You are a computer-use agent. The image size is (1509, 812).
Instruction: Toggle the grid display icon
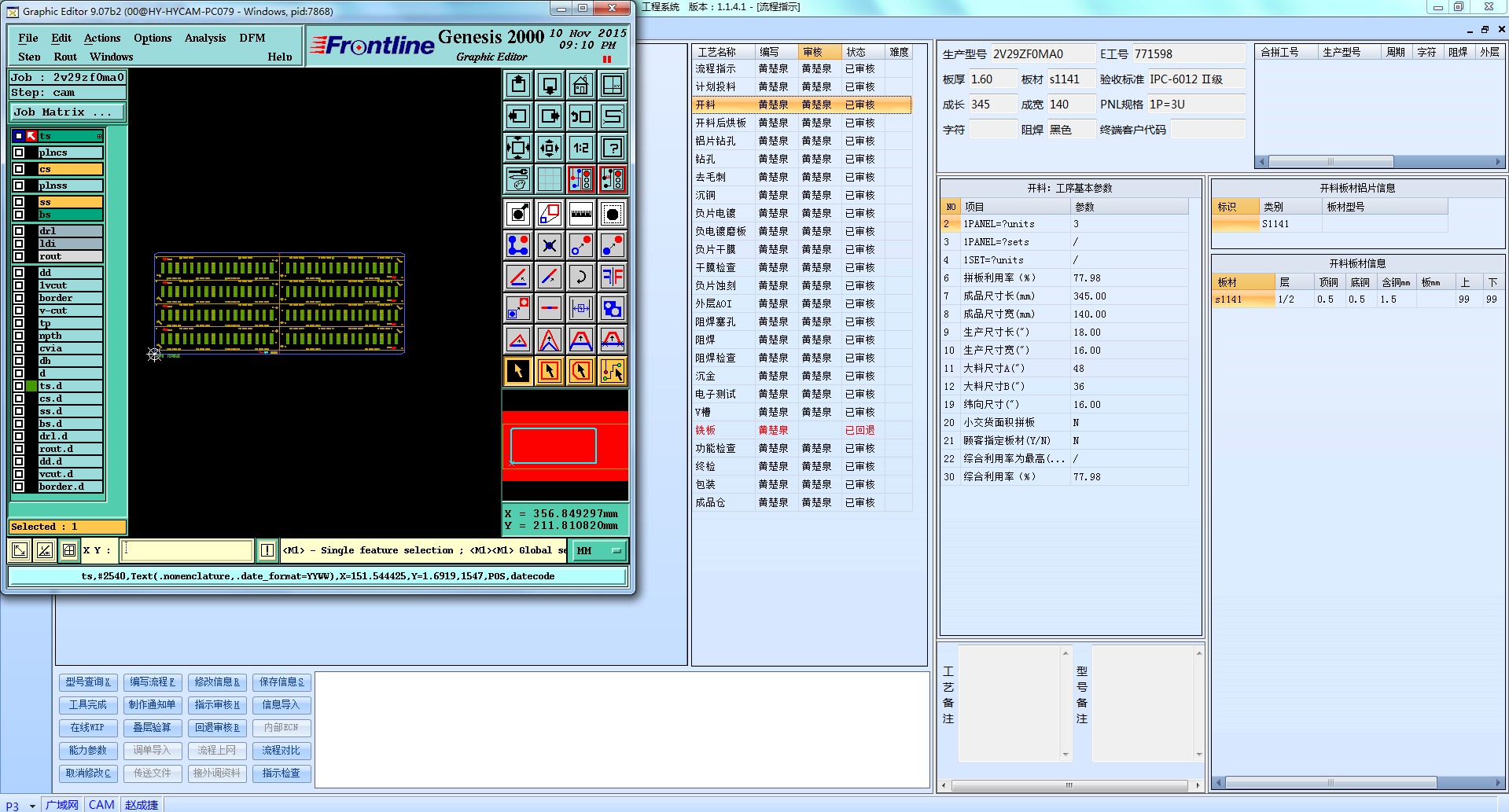[550, 179]
